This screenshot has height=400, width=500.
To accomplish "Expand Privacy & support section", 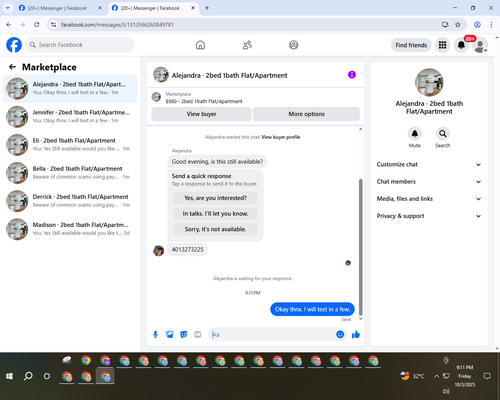I will [x=429, y=216].
